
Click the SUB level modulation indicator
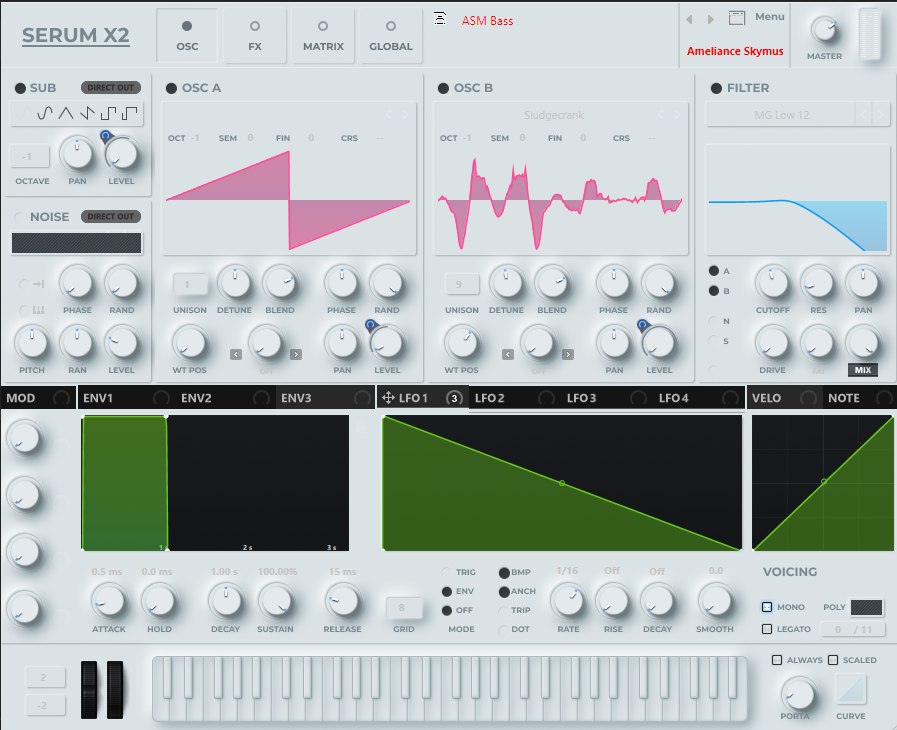coord(105,136)
